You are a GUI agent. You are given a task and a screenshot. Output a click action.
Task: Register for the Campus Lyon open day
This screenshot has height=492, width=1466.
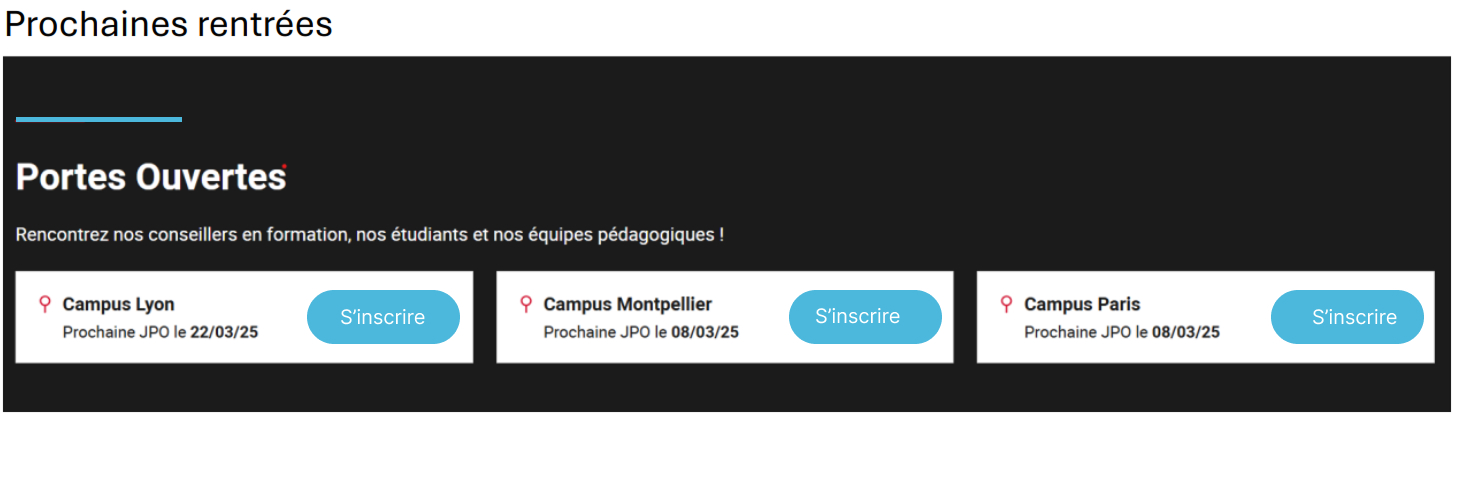[x=383, y=317]
